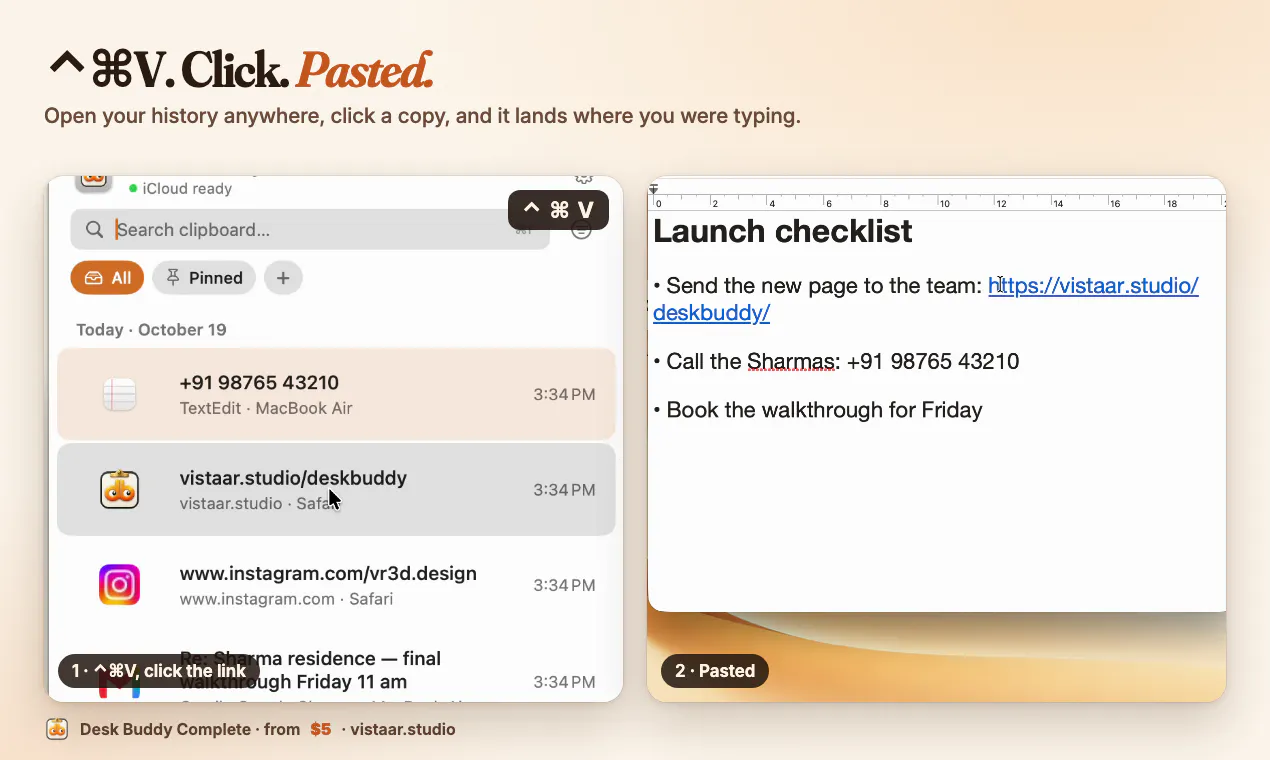The image size is (1270, 760).
Task: Click the ruler above the Launch checklist document
Action: coord(937,202)
